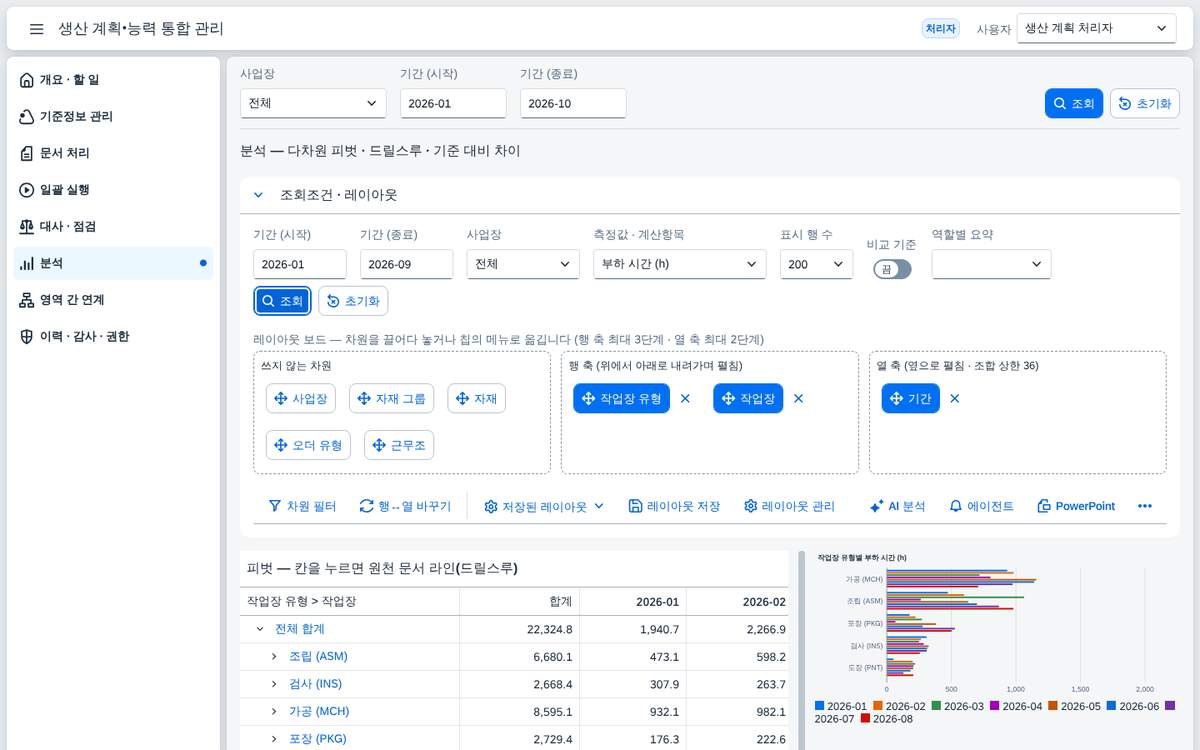Click panel 기간 (종료) field 2026-09

click(406, 264)
